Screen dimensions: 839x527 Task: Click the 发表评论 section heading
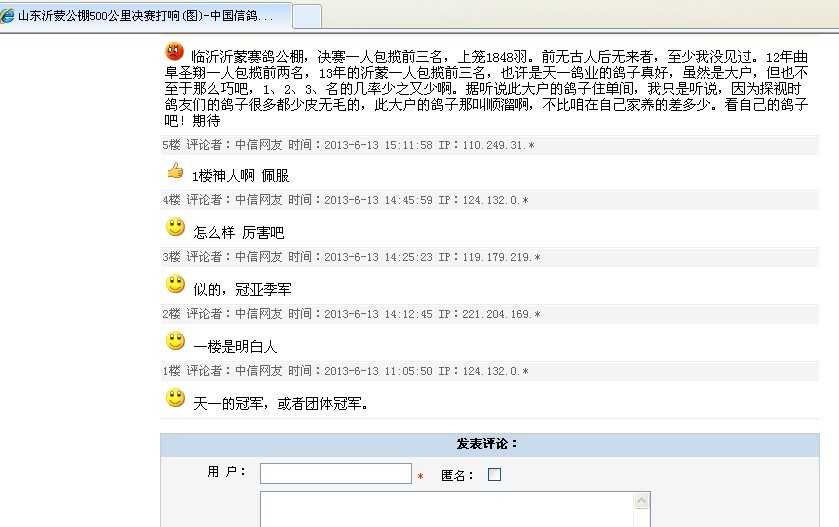click(x=487, y=444)
